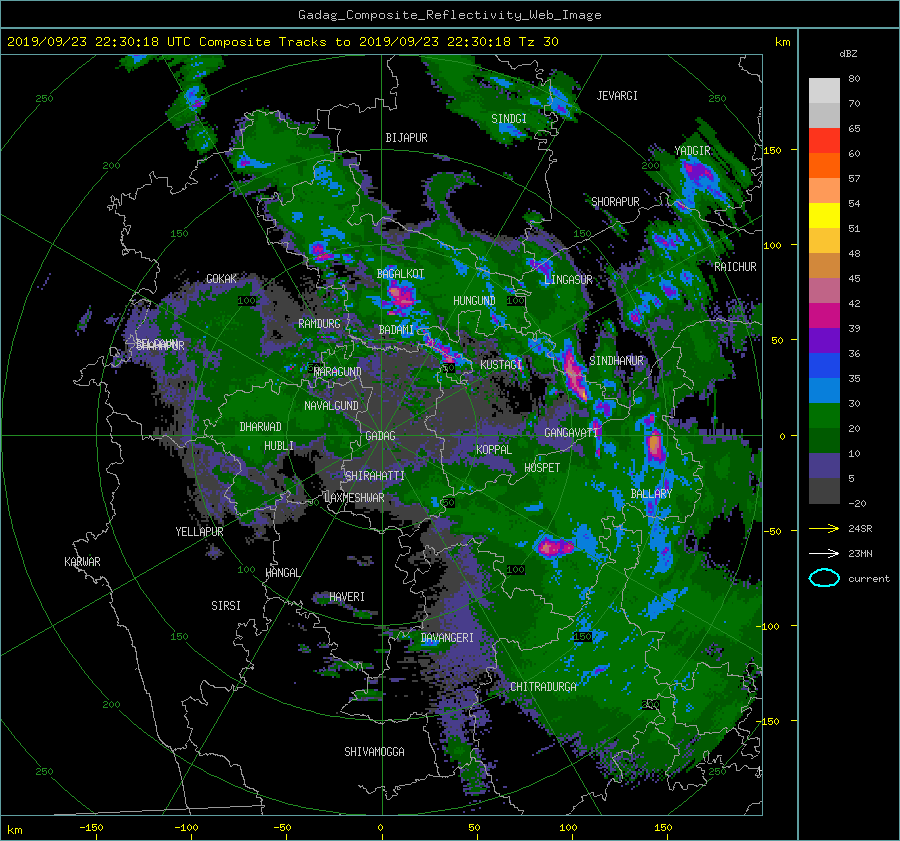Select the blue 35 dBZ color swatch
Image resolution: width=900 pixels, height=841 pixels.
coord(824,366)
